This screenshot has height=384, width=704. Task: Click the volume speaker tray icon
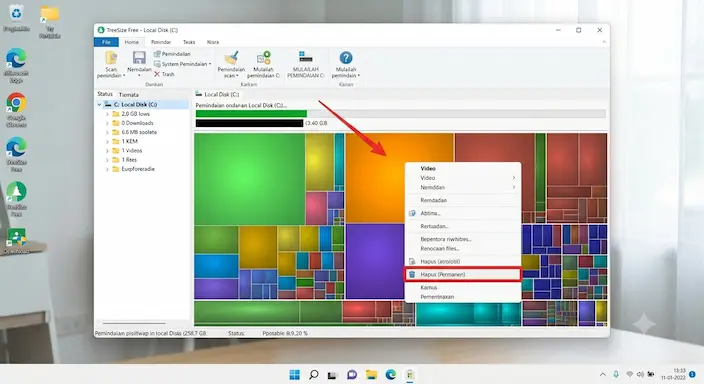click(640, 375)
